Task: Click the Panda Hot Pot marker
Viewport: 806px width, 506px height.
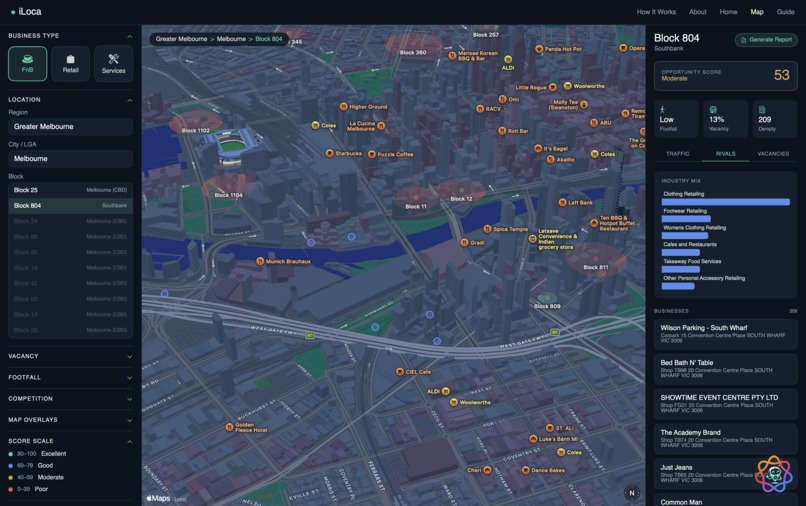Action: click(x=539, y=49)
